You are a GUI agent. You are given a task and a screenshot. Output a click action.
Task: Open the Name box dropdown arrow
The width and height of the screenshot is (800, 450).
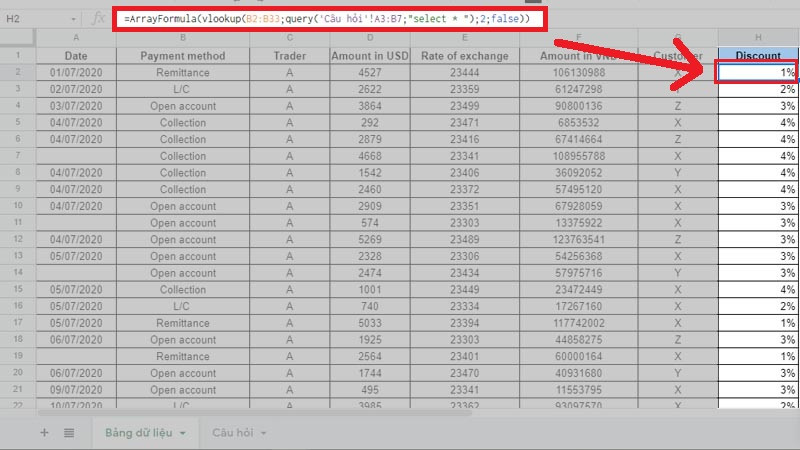point(73,19)
